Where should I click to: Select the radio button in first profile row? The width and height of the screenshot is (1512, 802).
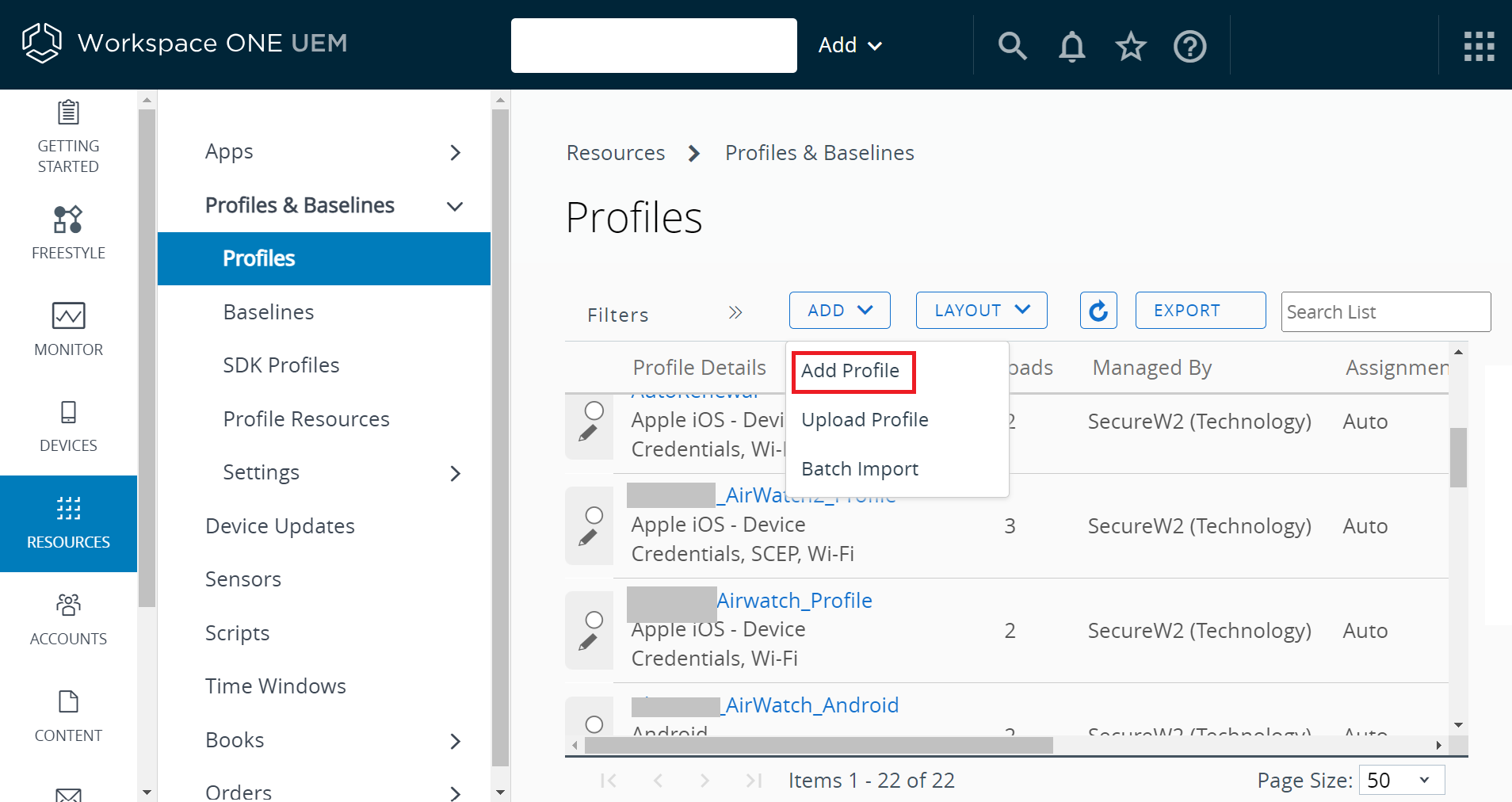tap(594, 411)
